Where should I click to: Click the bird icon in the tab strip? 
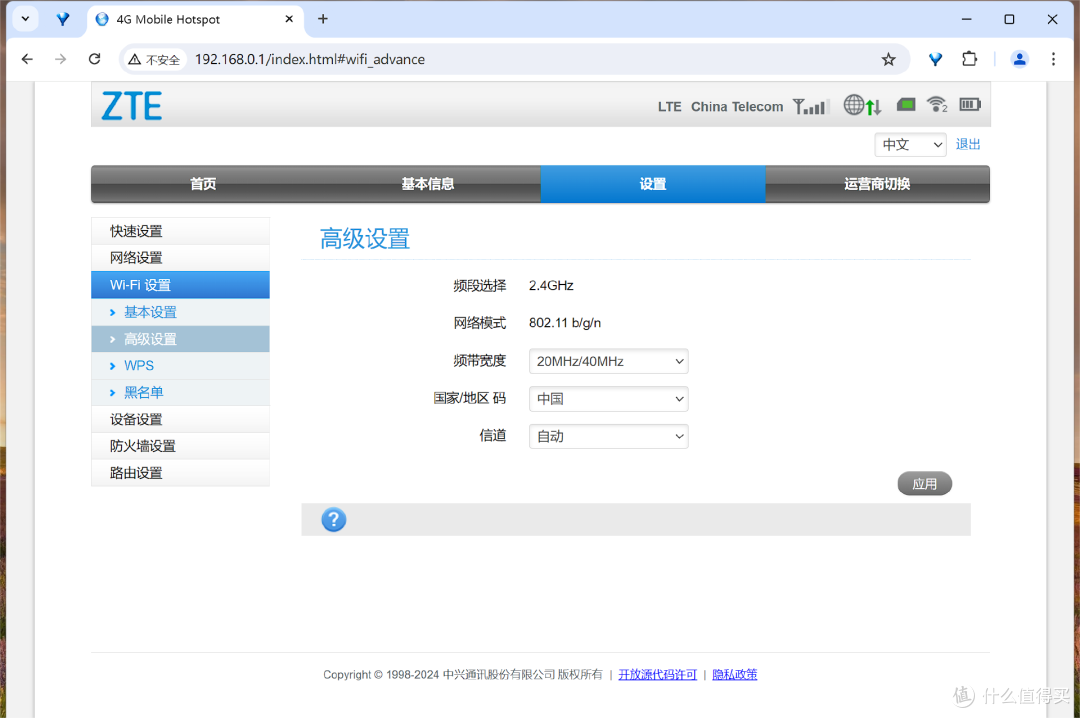pyautogui.click(x=63, y=19)
